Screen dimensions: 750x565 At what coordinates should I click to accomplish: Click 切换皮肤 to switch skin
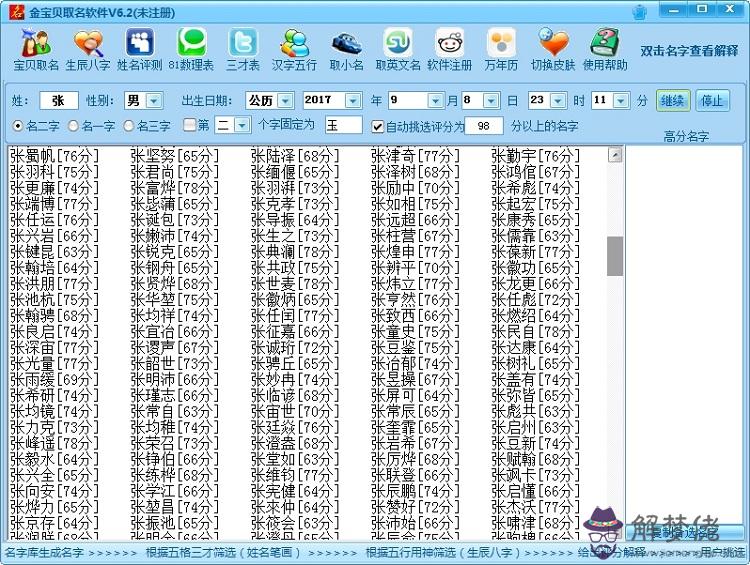(x=553, y=50)
